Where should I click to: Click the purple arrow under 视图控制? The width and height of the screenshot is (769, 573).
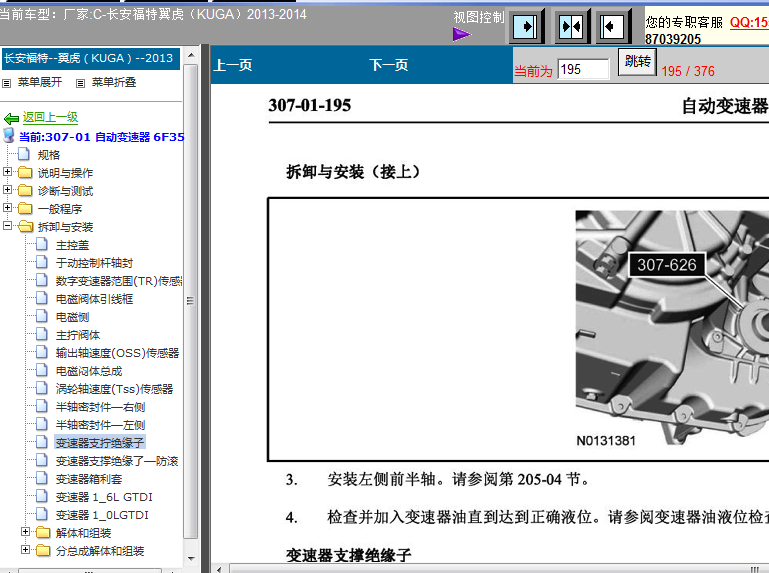click(x=461, y=34)
